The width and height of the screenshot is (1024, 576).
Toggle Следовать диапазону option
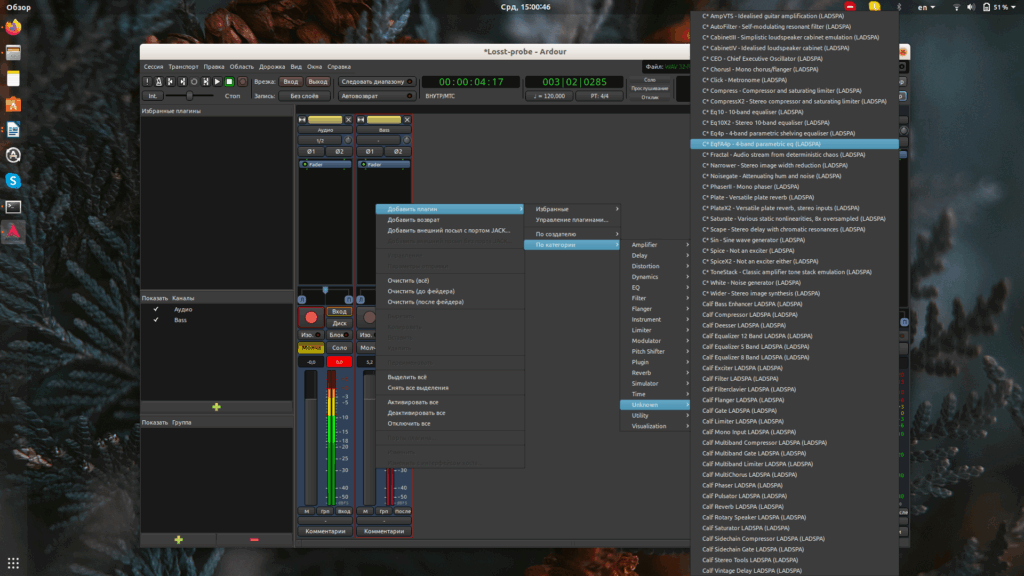click(x=377, y=82)
